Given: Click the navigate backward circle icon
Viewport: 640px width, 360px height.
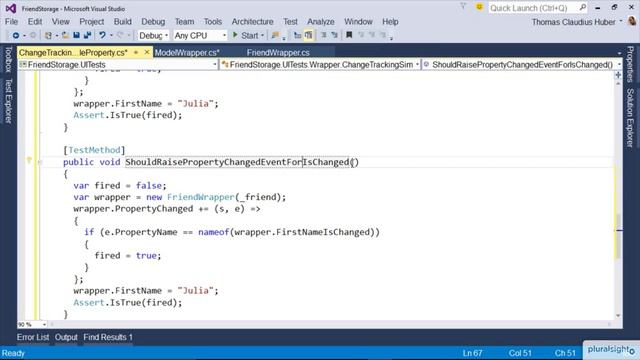Looking at the screenshot, I should (16, 36).
